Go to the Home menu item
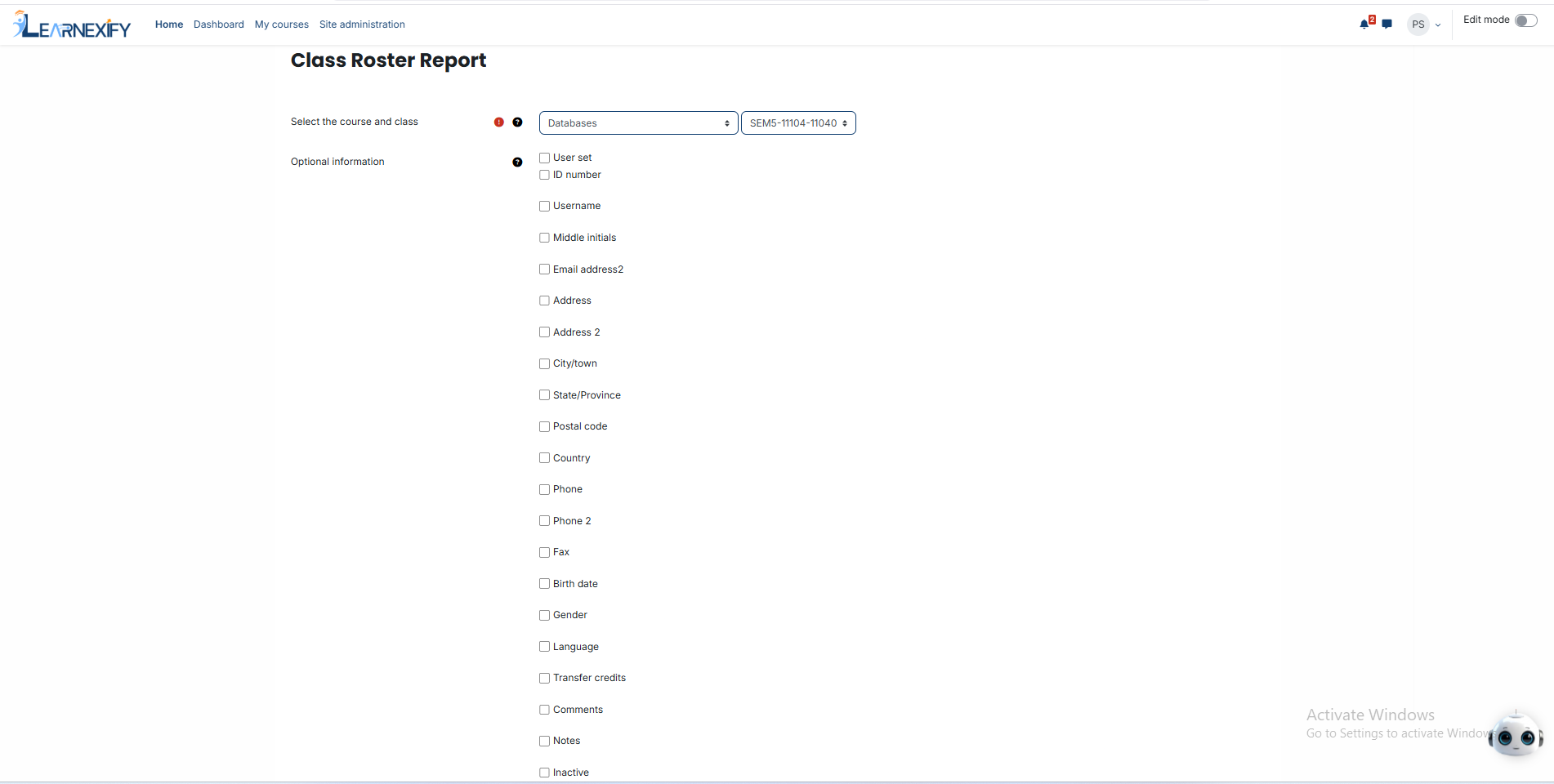The height and width of the screenshot is (784, 1554). [169, 24]
